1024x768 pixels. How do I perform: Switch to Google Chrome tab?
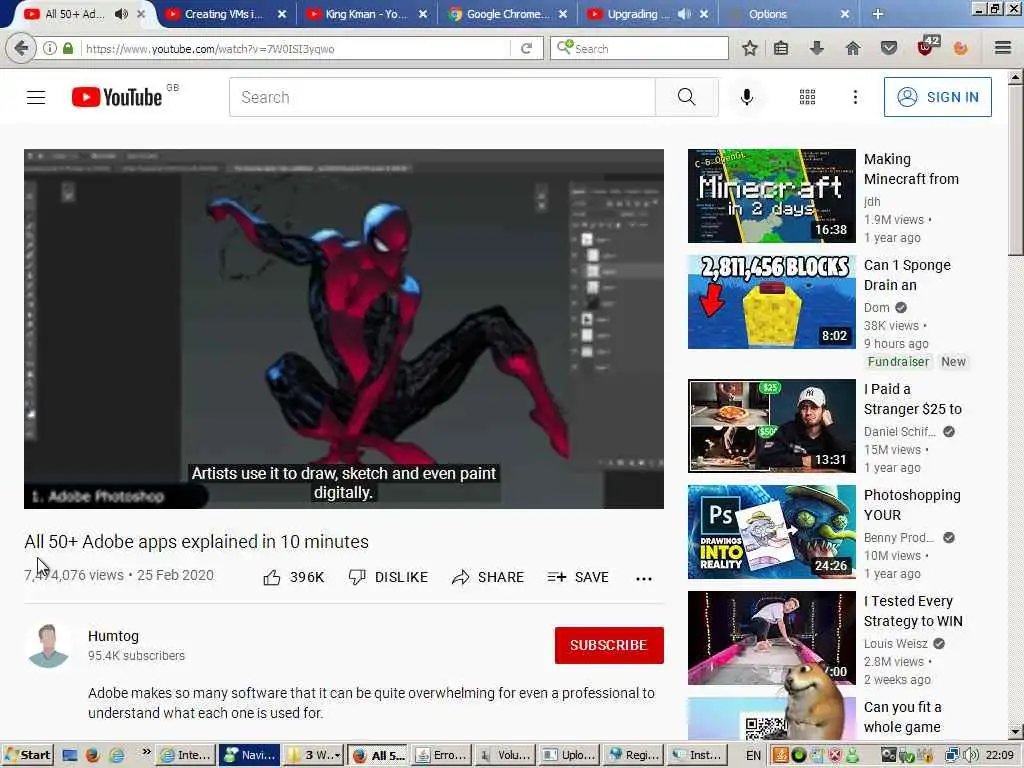coord(508,14)
